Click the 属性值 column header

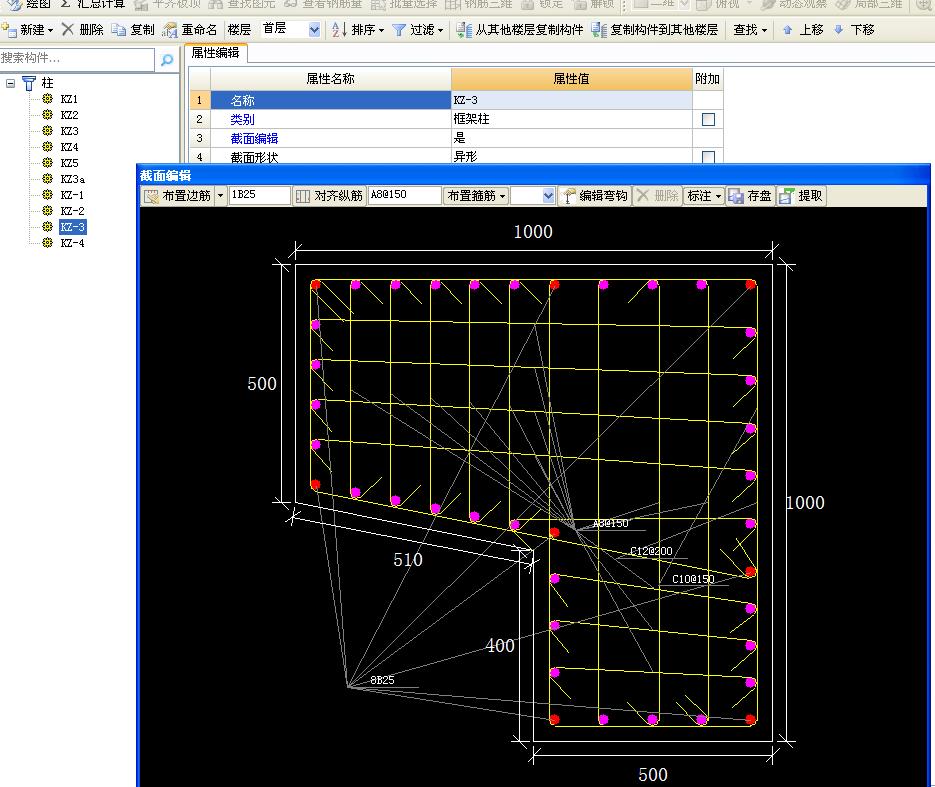[571, 79]
